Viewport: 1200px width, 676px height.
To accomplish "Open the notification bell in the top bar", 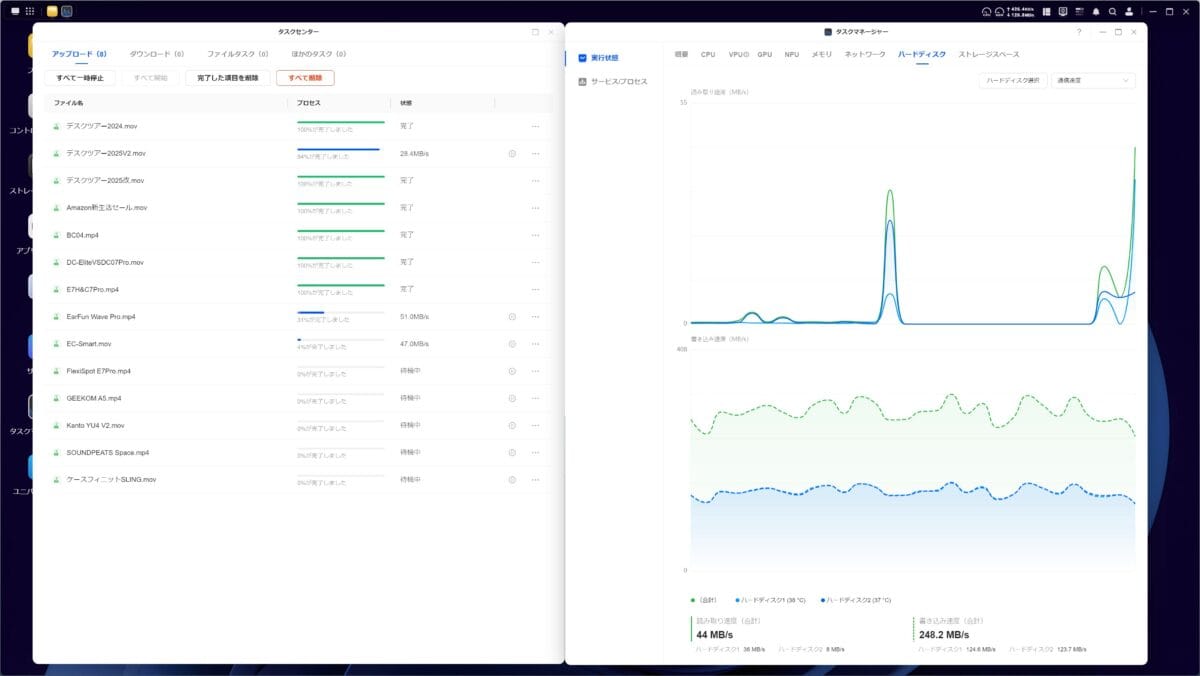I will 1095,11.
